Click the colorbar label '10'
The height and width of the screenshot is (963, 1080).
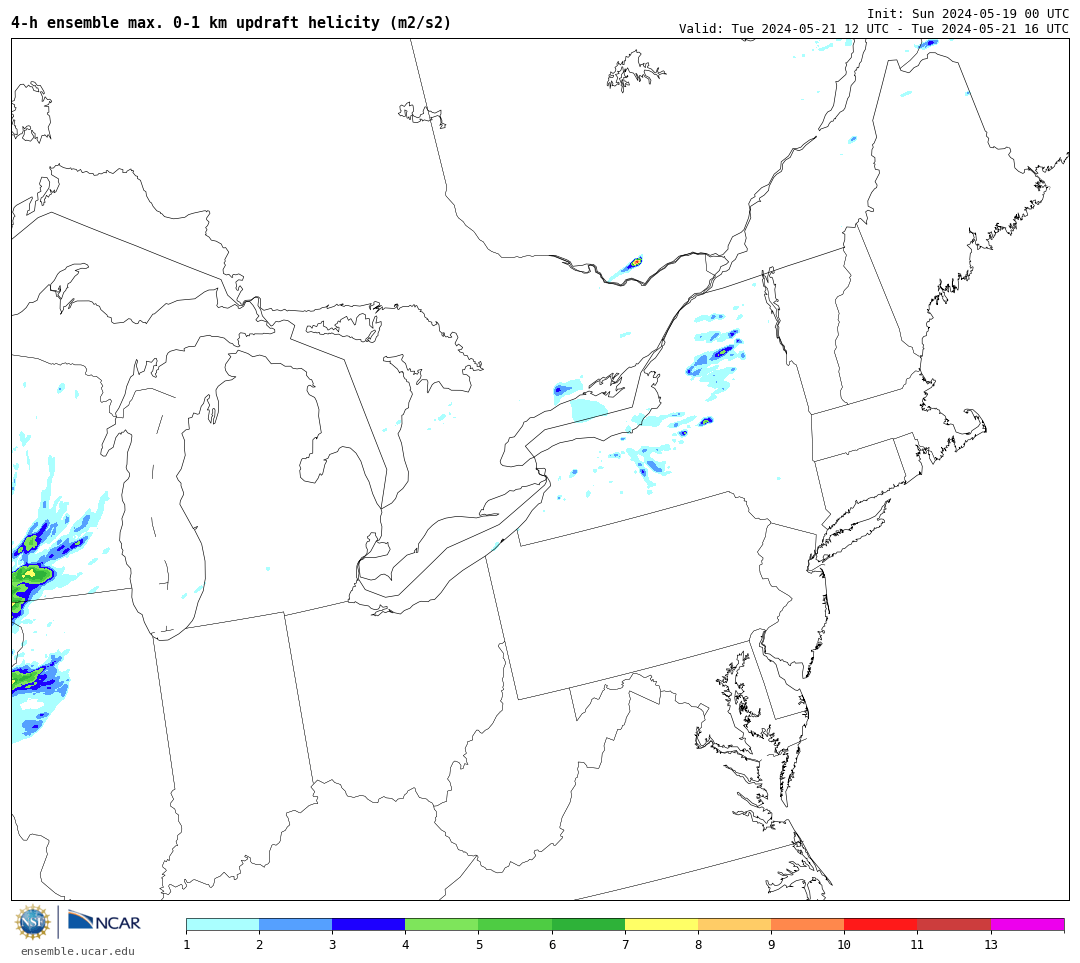pyautogui.click(x=844, y=944)
